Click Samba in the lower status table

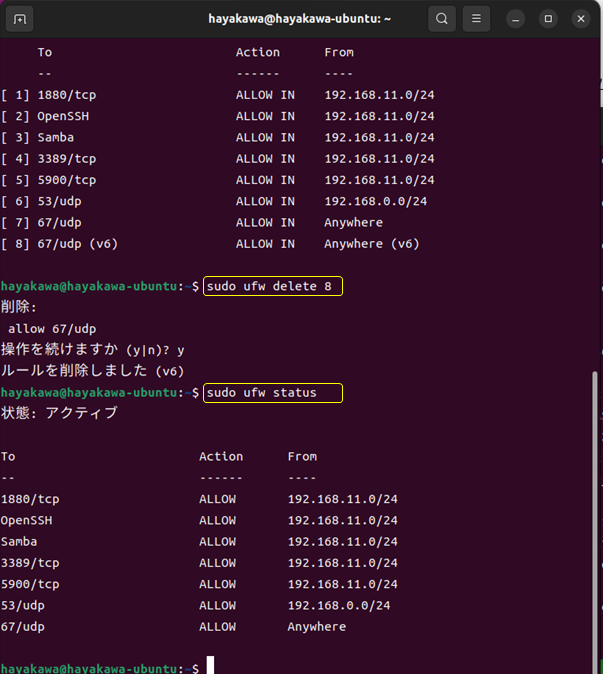(19, 542)
